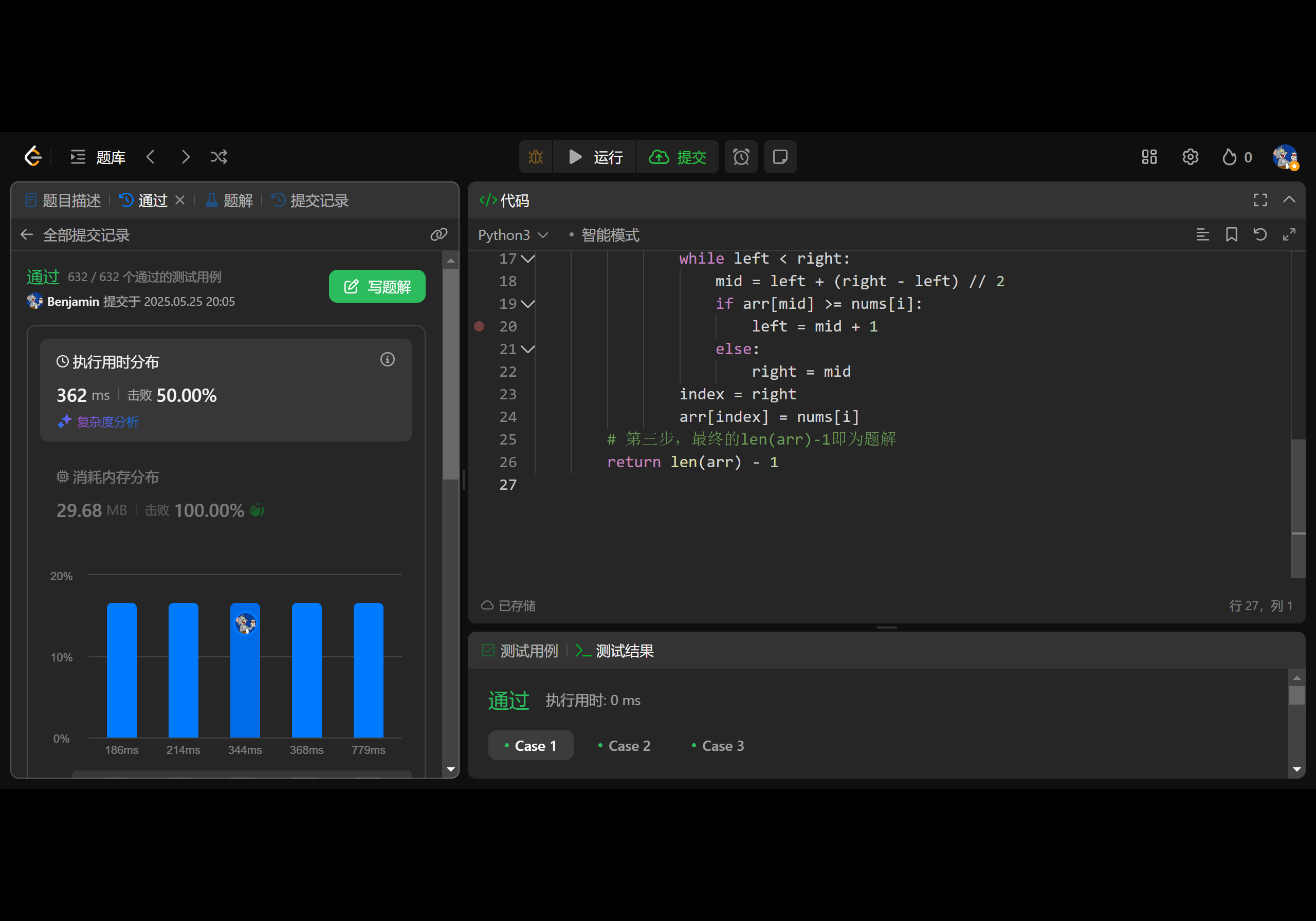Open the timer alarm clock icon
This screenshot has width=1316, height=921.
741,156
